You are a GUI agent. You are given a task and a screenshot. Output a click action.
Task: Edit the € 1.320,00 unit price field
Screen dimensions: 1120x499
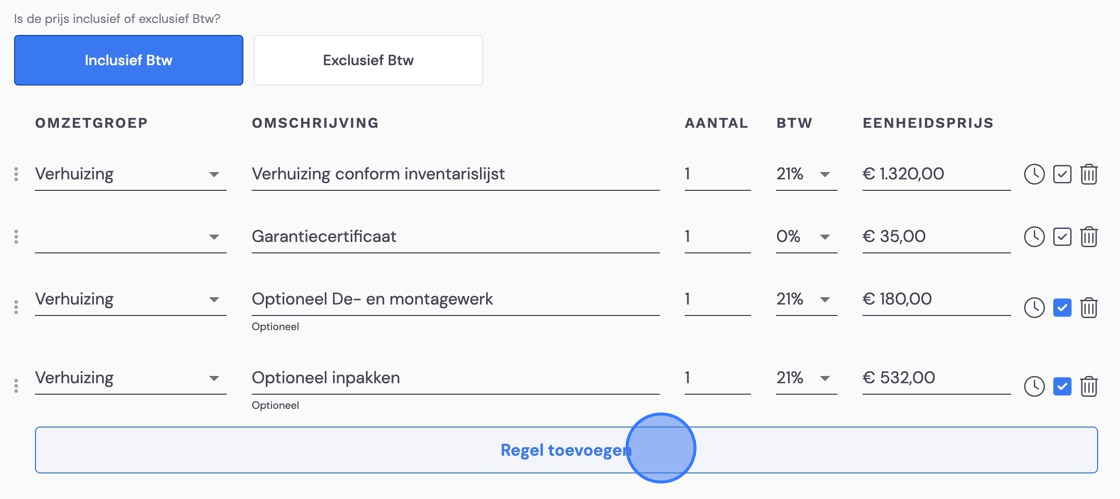(x=936, y=173)
